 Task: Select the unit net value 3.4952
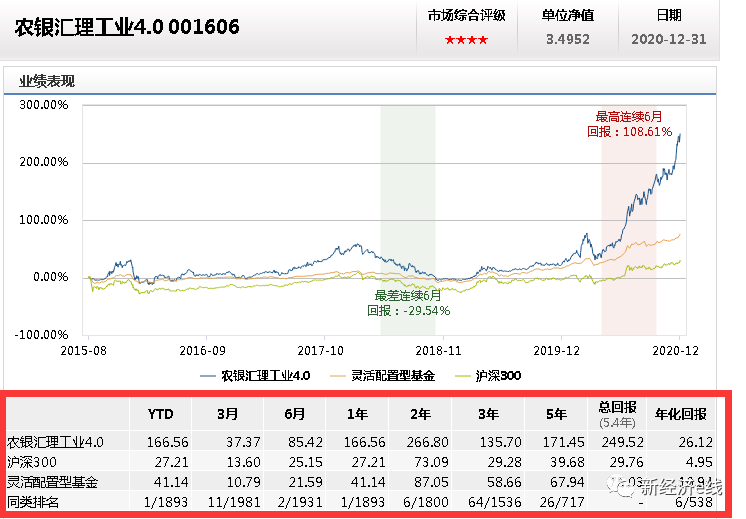tap(568, 39)
